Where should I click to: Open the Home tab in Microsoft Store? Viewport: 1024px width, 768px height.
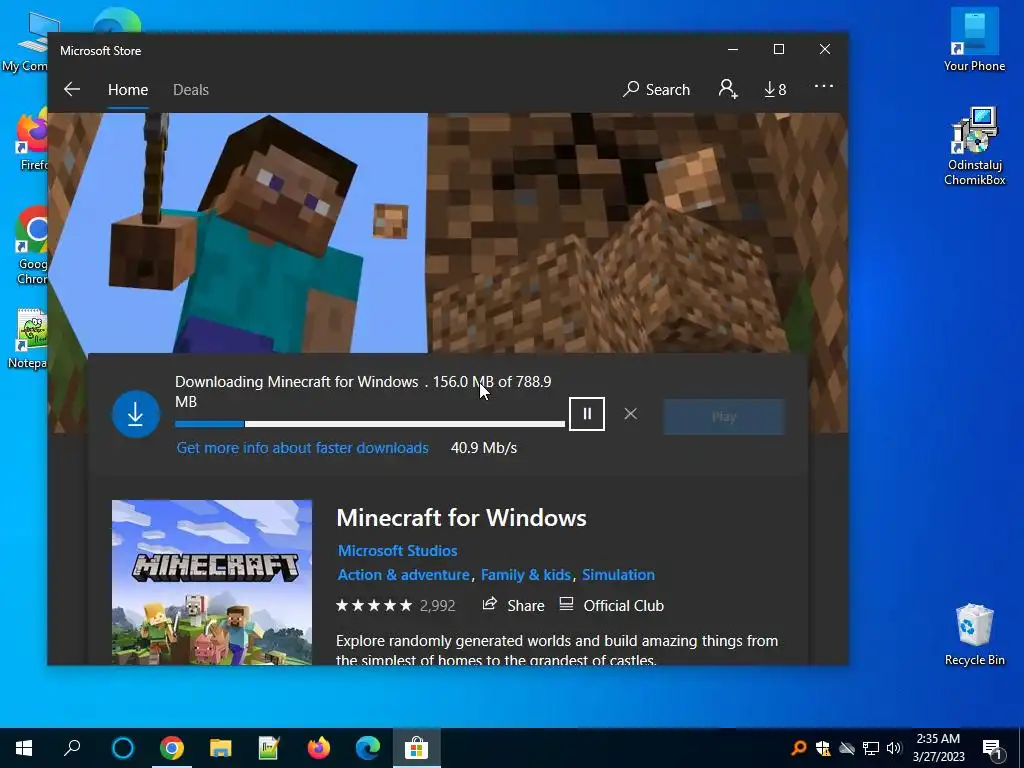pyautogui.click(x=128, y=89)
